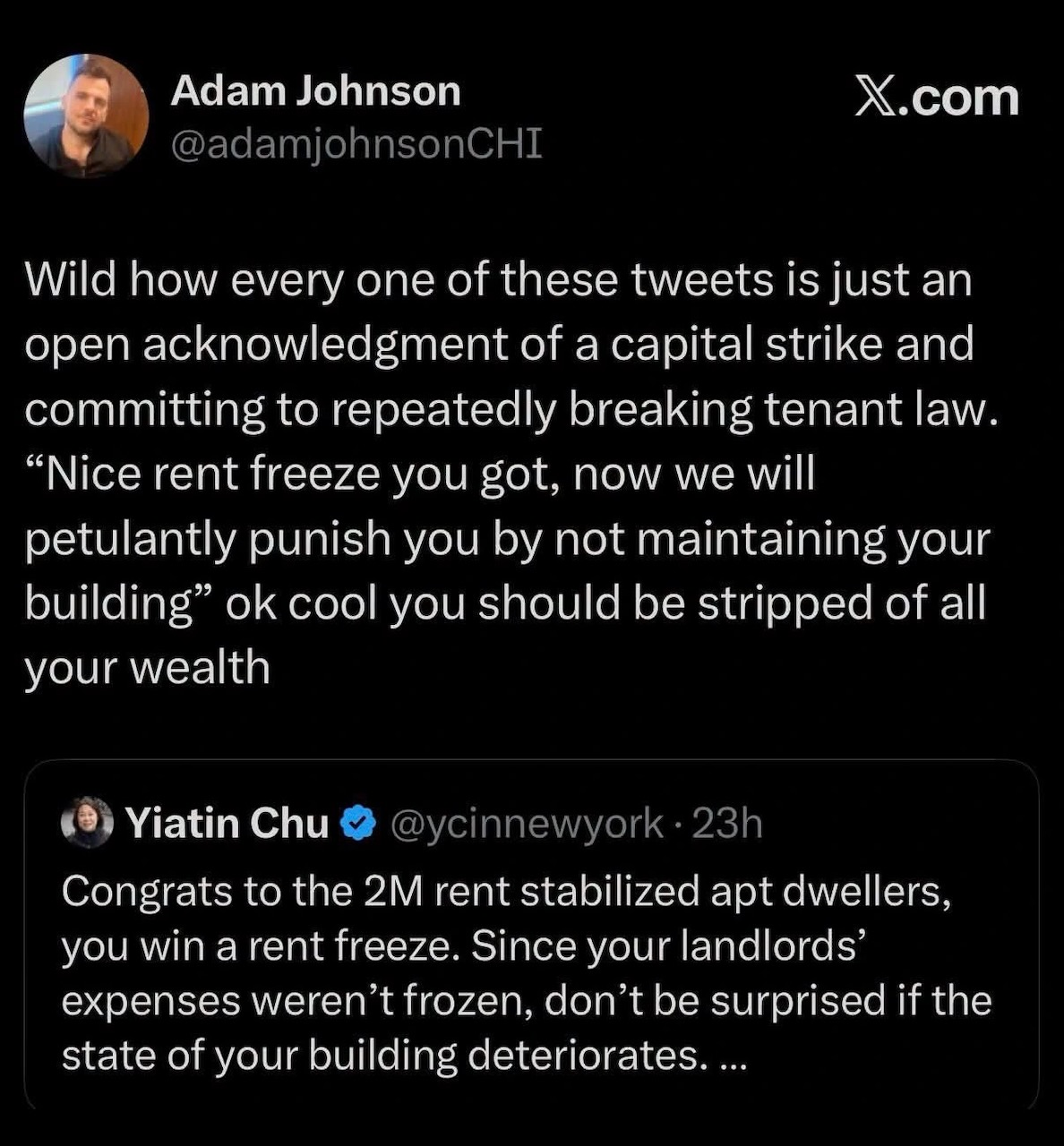Click 'expenses weren't frozen' line in quote
Image resolution: width=1064 pixels, height=1146 pixels.
(527, 1001)
